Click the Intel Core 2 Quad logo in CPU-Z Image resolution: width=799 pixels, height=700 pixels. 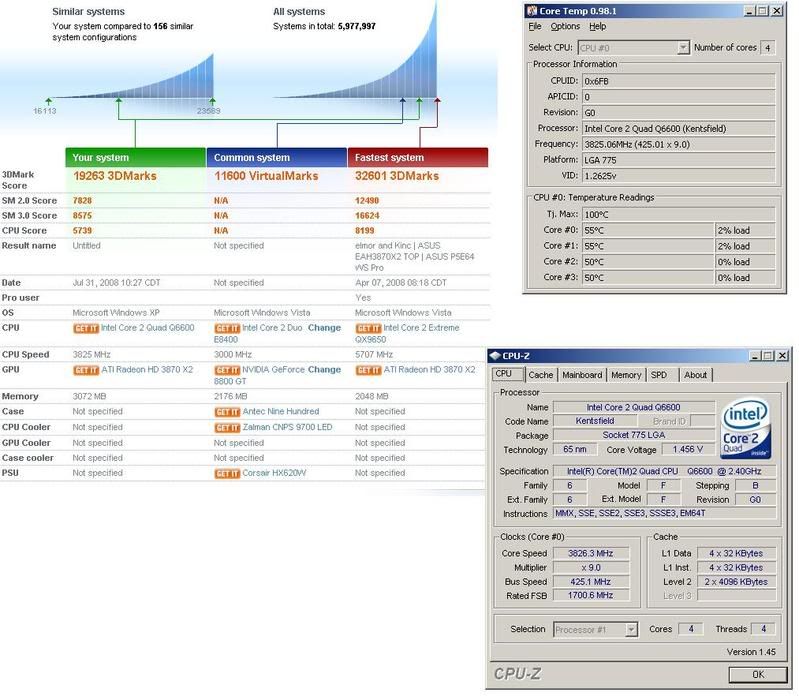748,431
